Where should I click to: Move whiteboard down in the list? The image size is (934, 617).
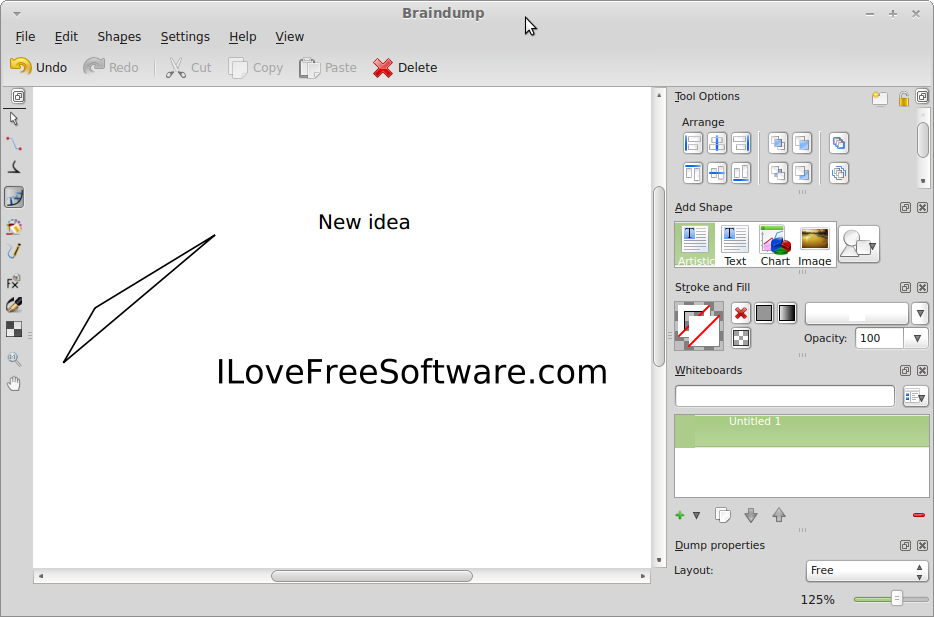[x=751, y=515]
